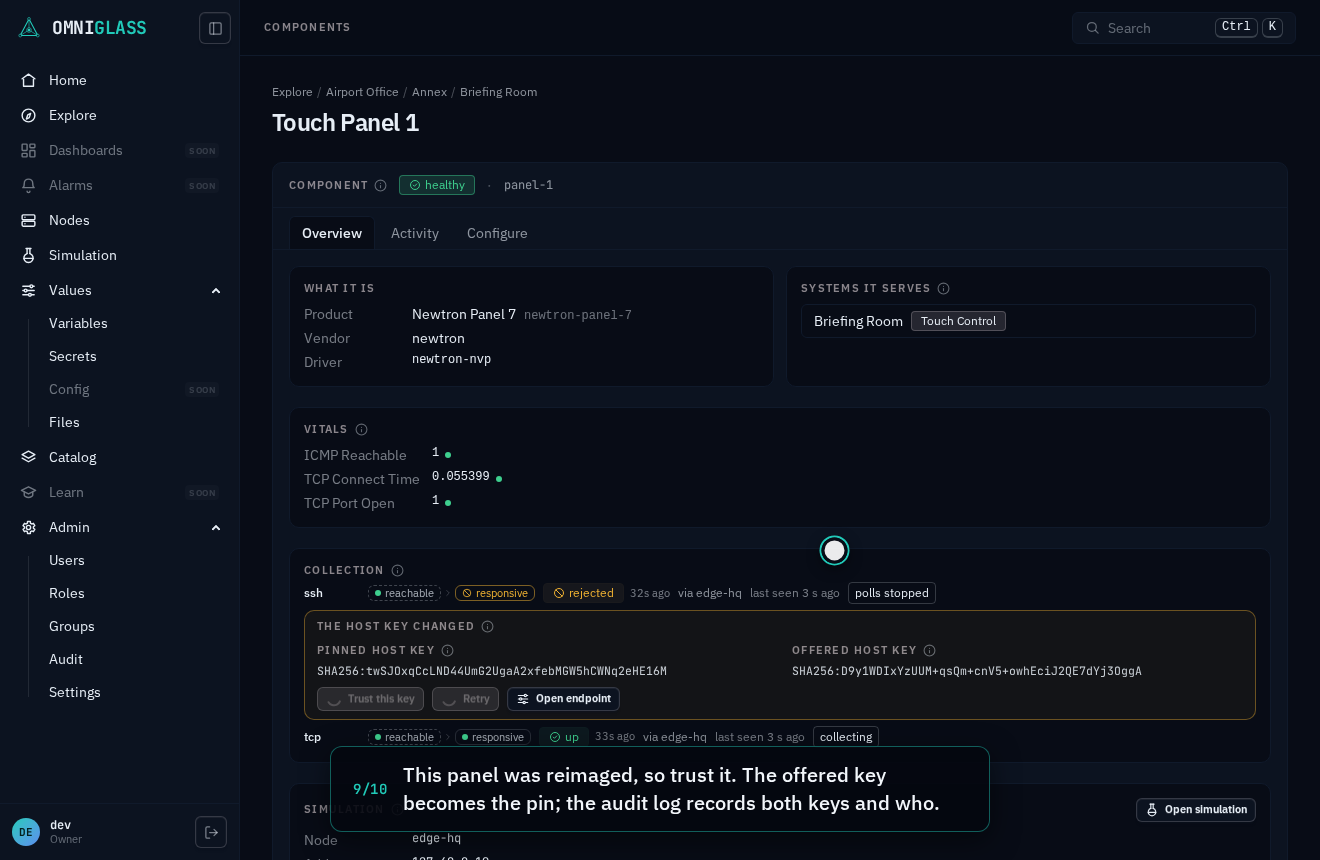
Task: Click the Open simulation button
Action: click(x=1196, y=810)
